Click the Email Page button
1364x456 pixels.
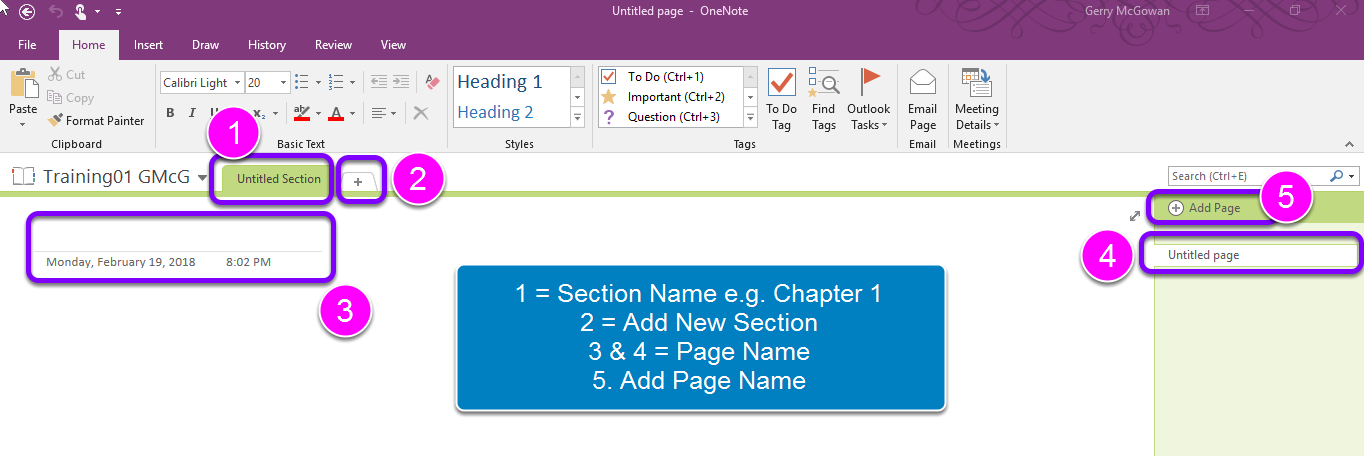[922, 99]
